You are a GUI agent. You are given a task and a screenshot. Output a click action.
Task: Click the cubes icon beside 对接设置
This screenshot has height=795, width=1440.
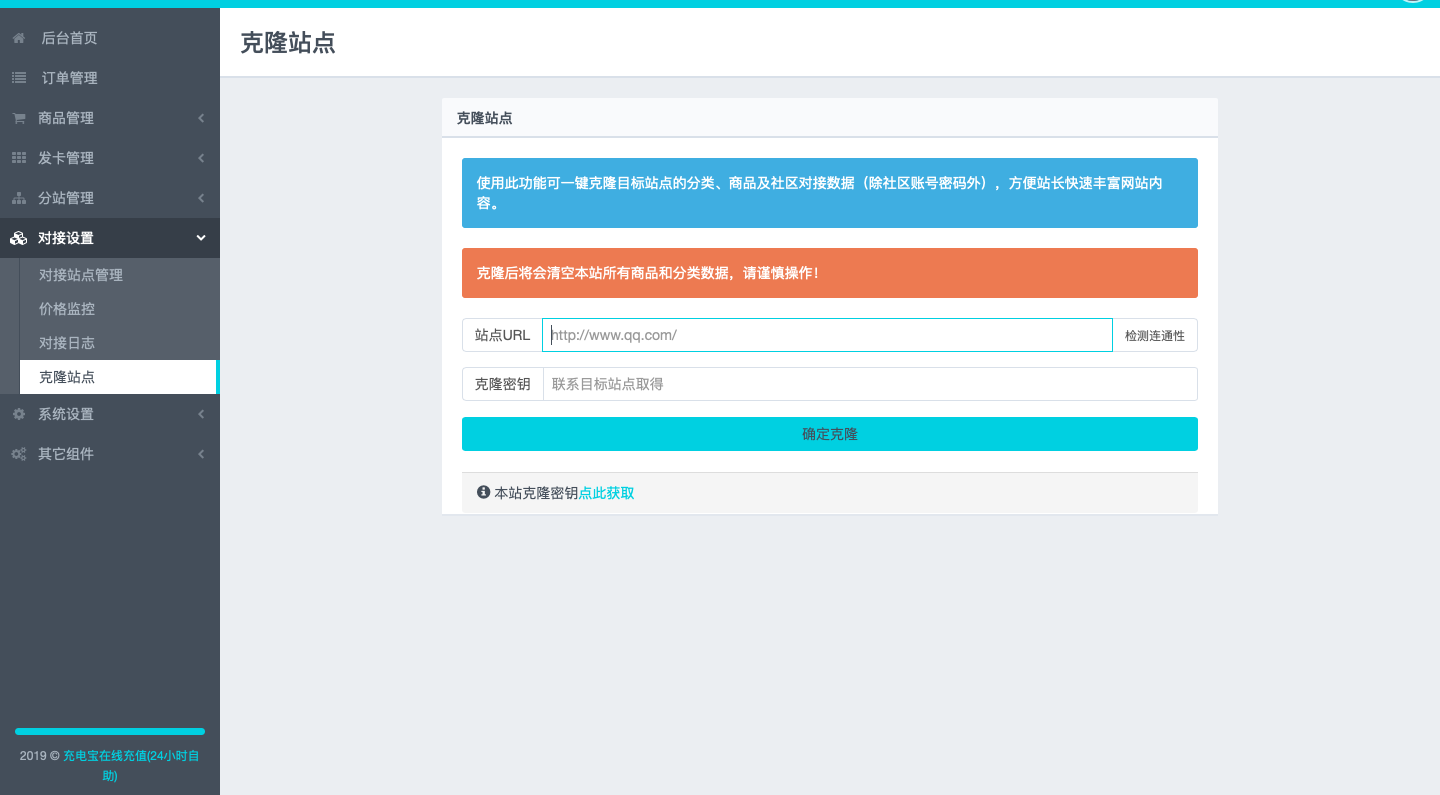pyautogui.click(x=19, y=238)
